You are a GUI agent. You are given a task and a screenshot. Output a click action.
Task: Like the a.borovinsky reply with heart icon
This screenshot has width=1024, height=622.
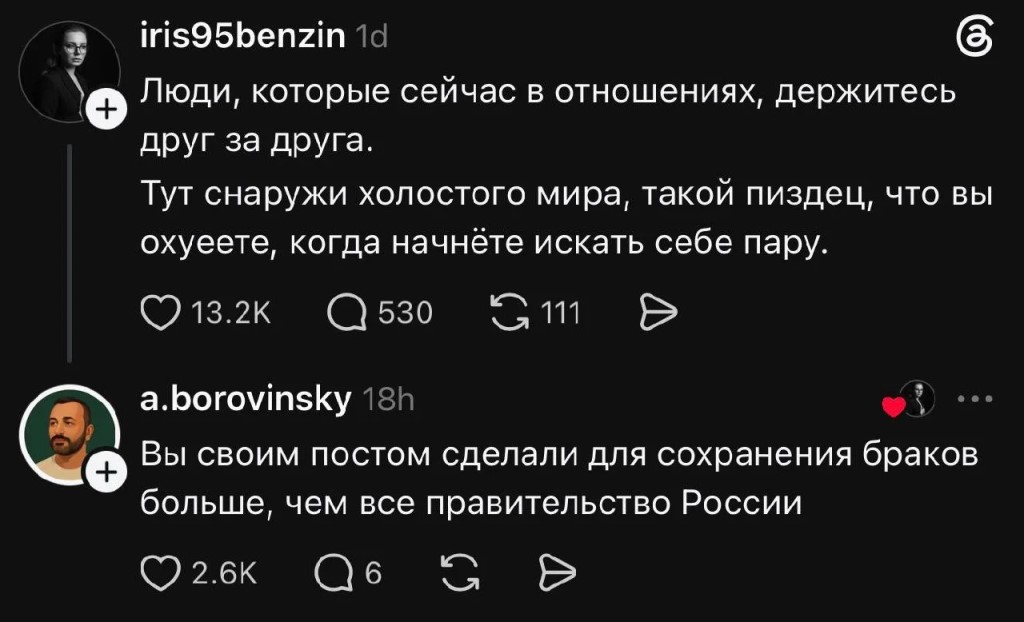click(161, 573)
